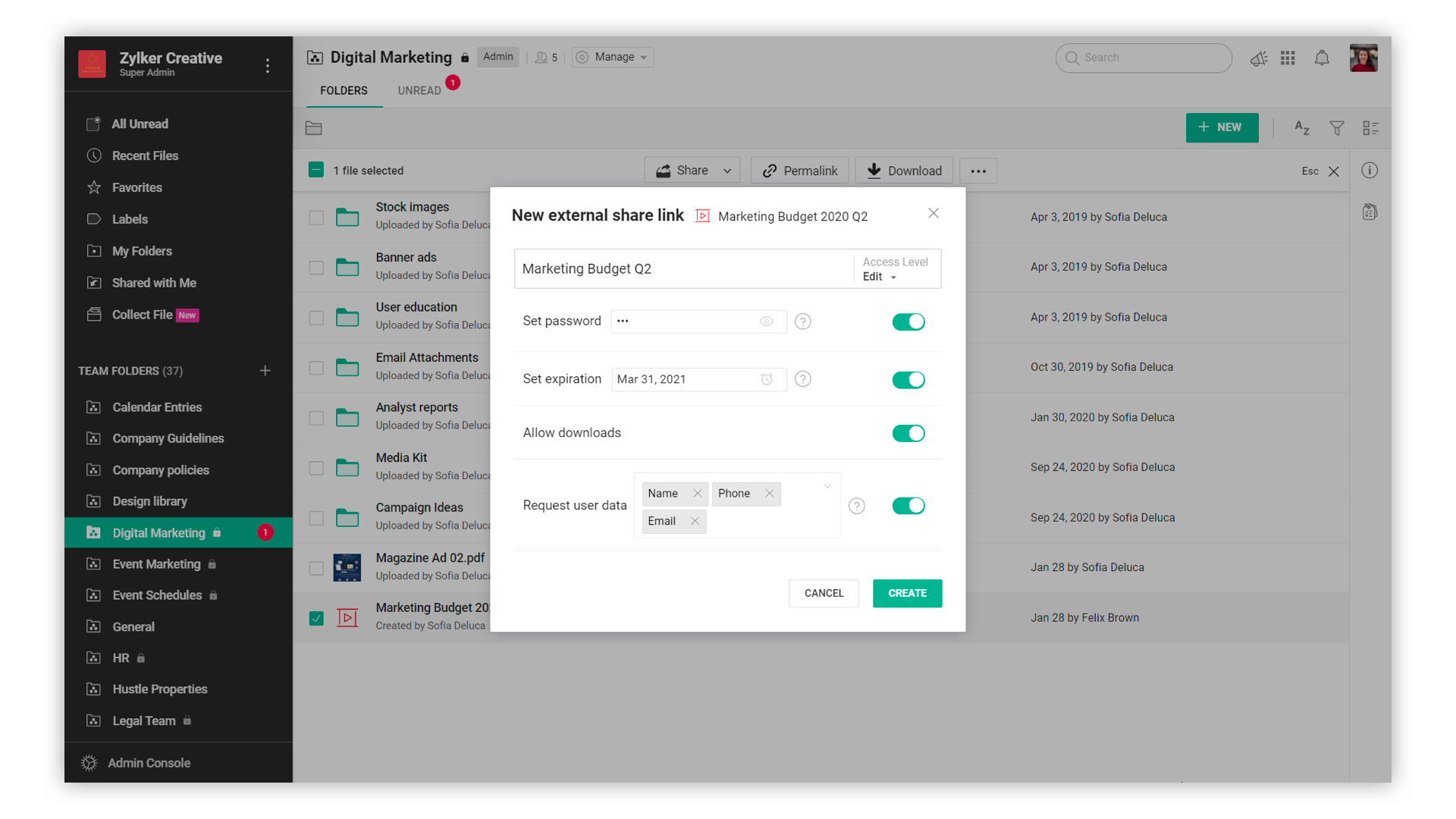This screenshot has height=819, width=1456.
Task: Open the apps grid icon
Action: (x=1288, y=58)
